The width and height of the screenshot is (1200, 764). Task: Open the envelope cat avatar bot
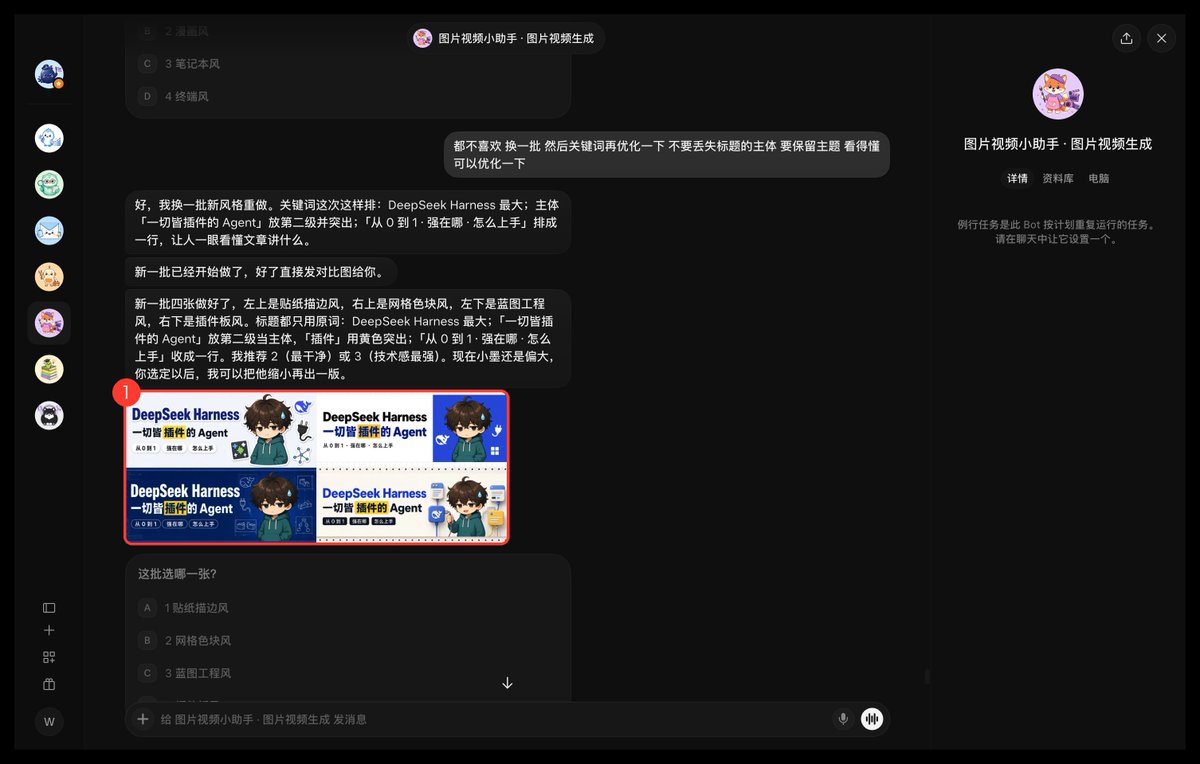(x=49, y=231)
